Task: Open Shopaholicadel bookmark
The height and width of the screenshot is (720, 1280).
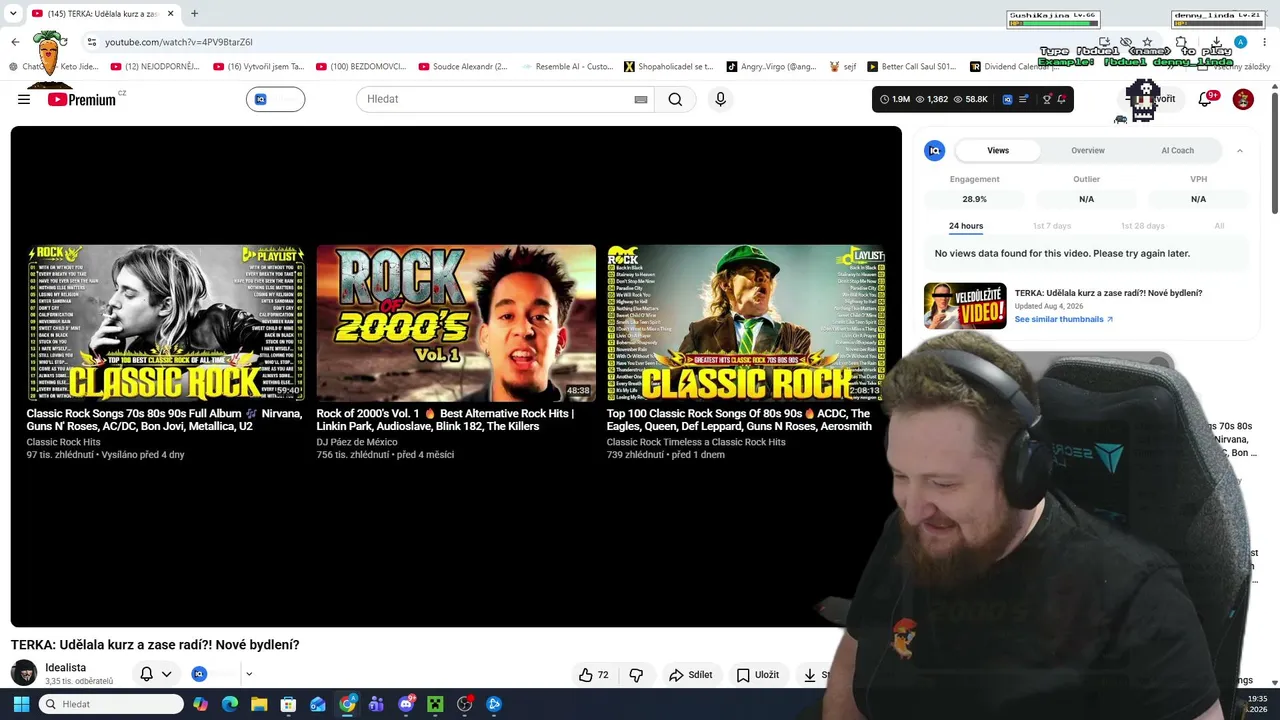Action: (669, 67)
